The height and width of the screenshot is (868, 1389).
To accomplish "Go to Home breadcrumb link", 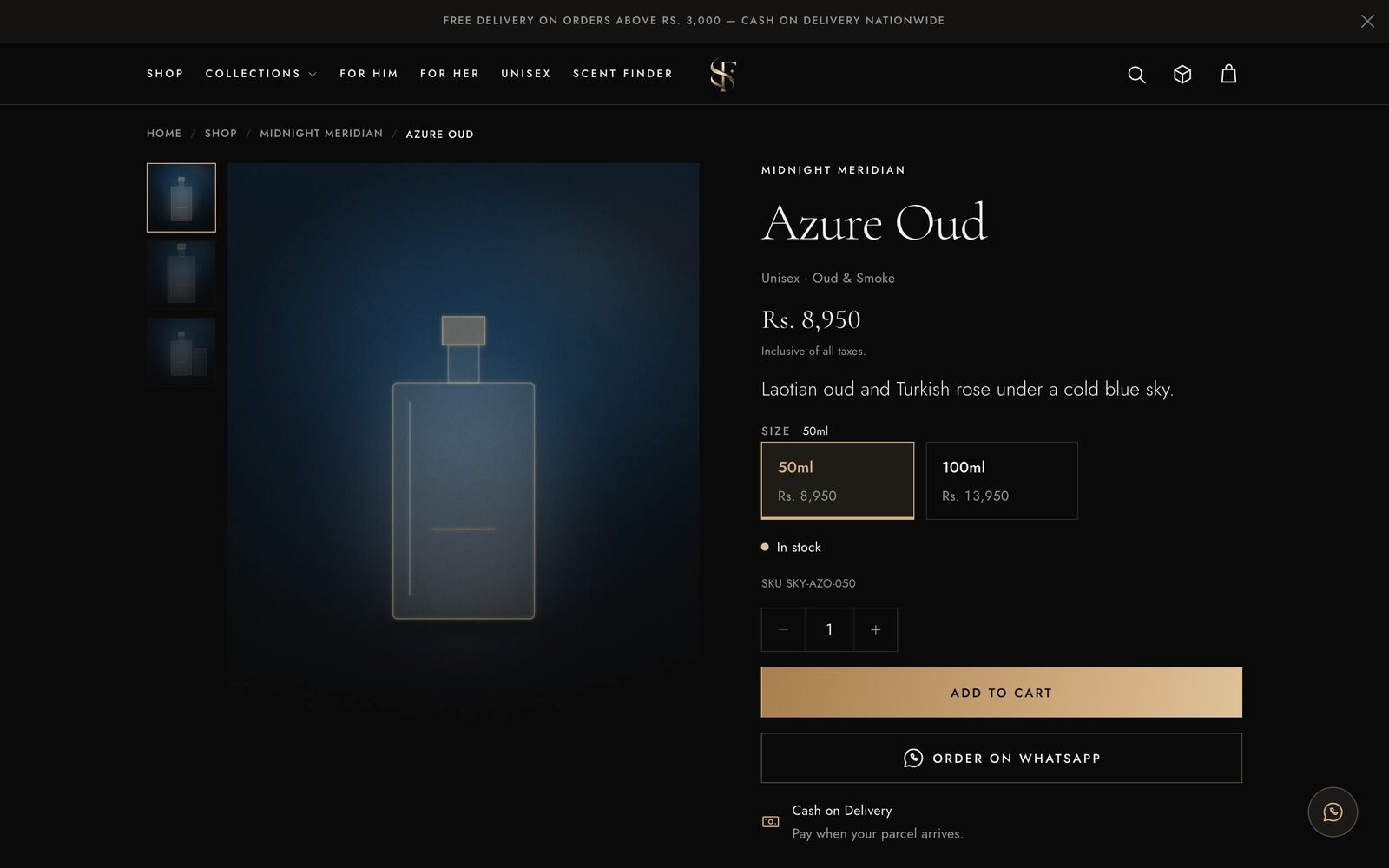I will [164, 134].
